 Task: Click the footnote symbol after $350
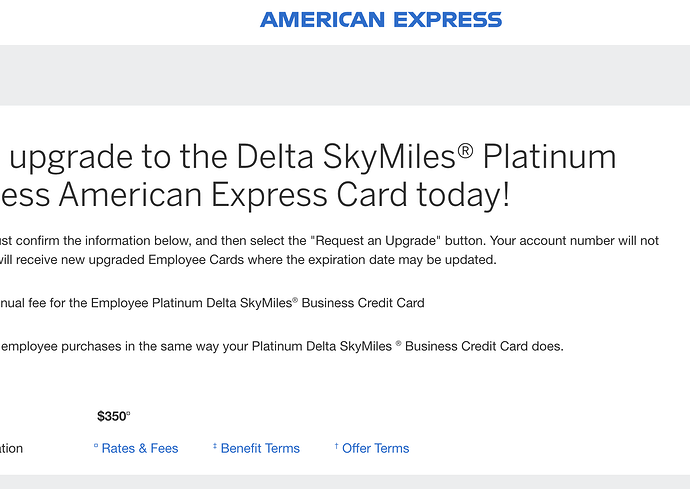click(x=128, y=413)
